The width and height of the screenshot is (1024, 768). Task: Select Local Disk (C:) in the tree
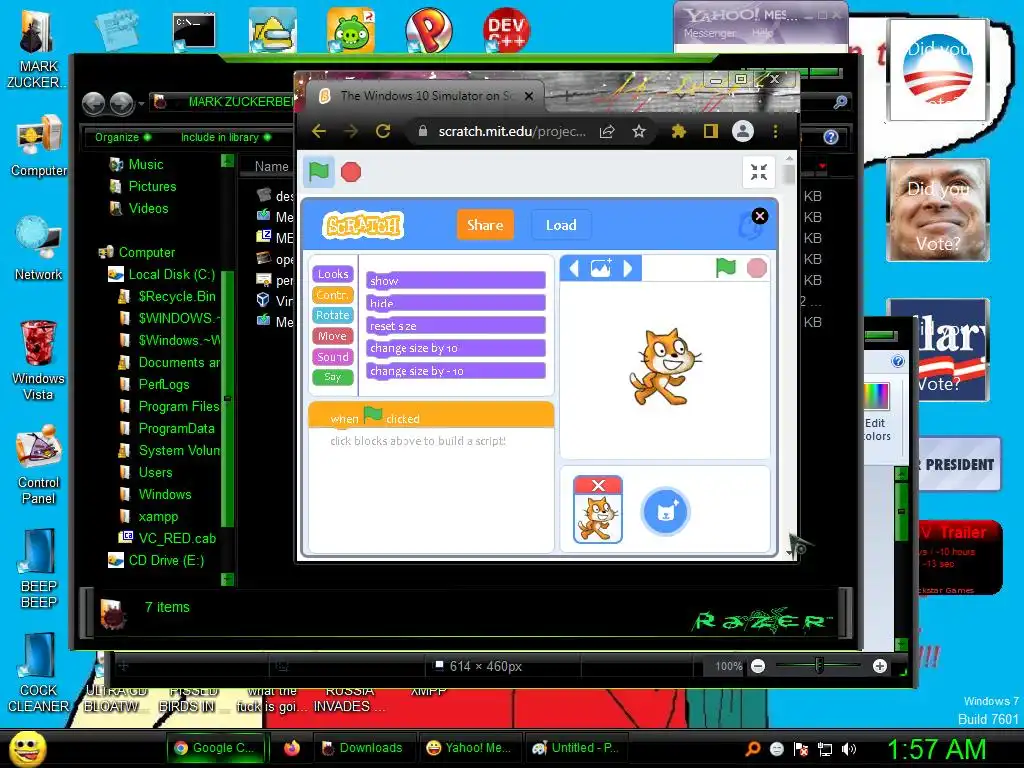(162, 274)
